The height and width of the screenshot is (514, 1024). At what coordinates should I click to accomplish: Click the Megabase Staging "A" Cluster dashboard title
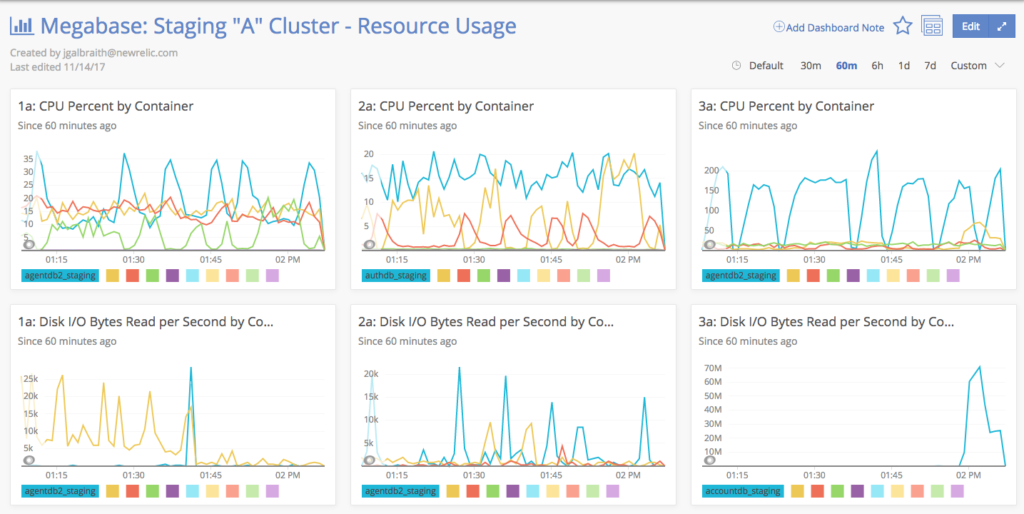pyautogui.click(x=278, y=26)
